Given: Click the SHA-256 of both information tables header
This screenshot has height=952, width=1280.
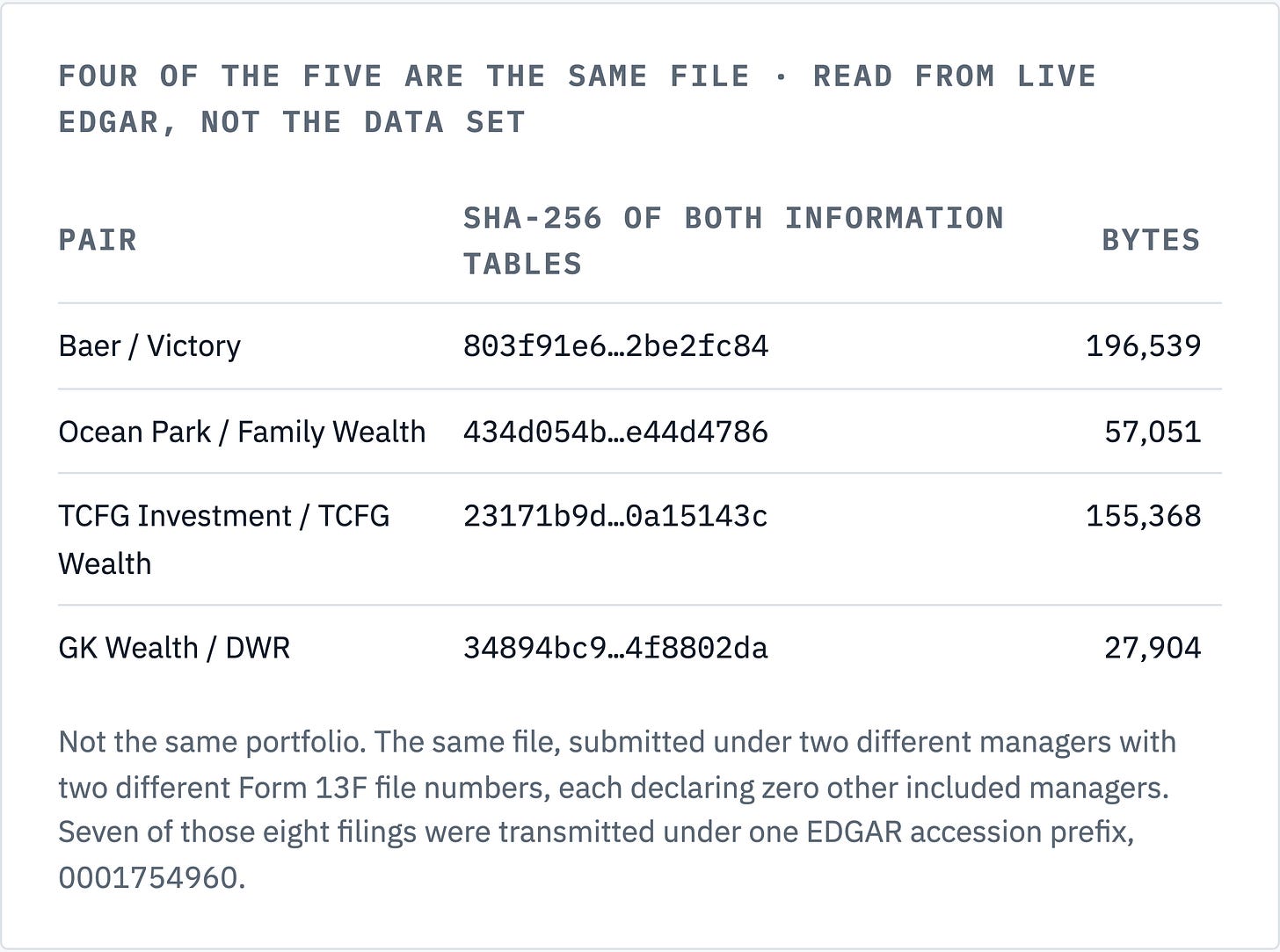Looking at the screenshot, I should point(733,241).
